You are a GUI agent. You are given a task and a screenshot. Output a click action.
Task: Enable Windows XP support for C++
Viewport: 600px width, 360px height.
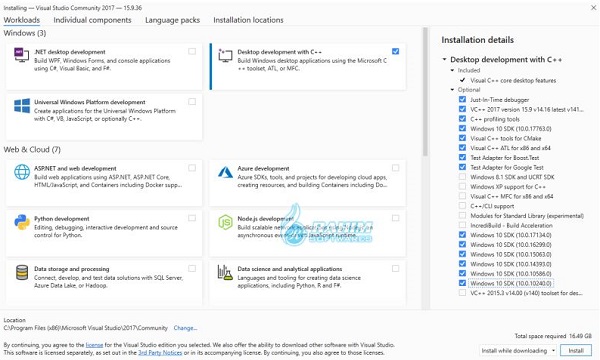tap(462, 186)
